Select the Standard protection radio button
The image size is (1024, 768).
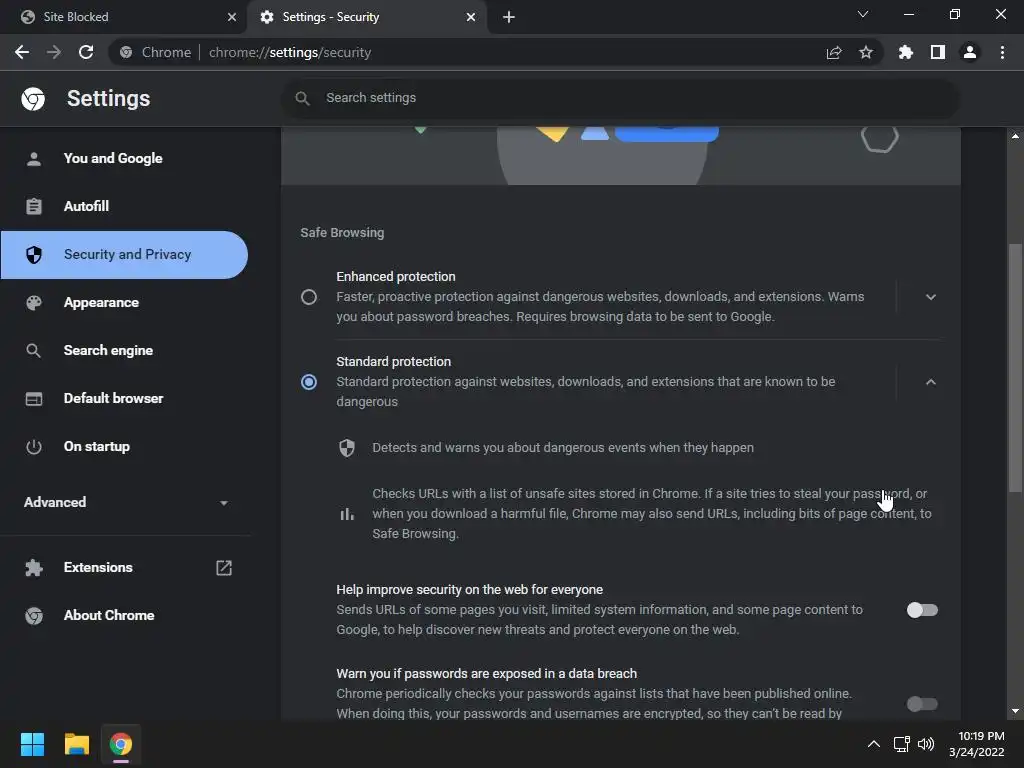309,382
